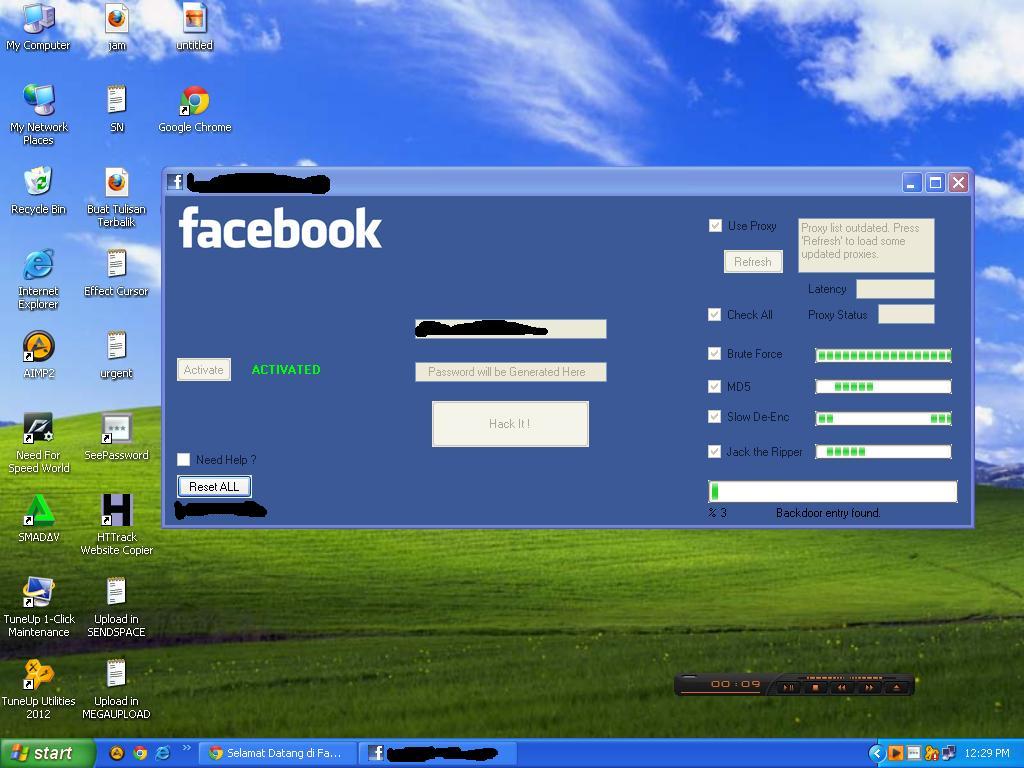
Task: Click the 'Backdoor entry found.' status text
Action: click(x=828, y=513)
